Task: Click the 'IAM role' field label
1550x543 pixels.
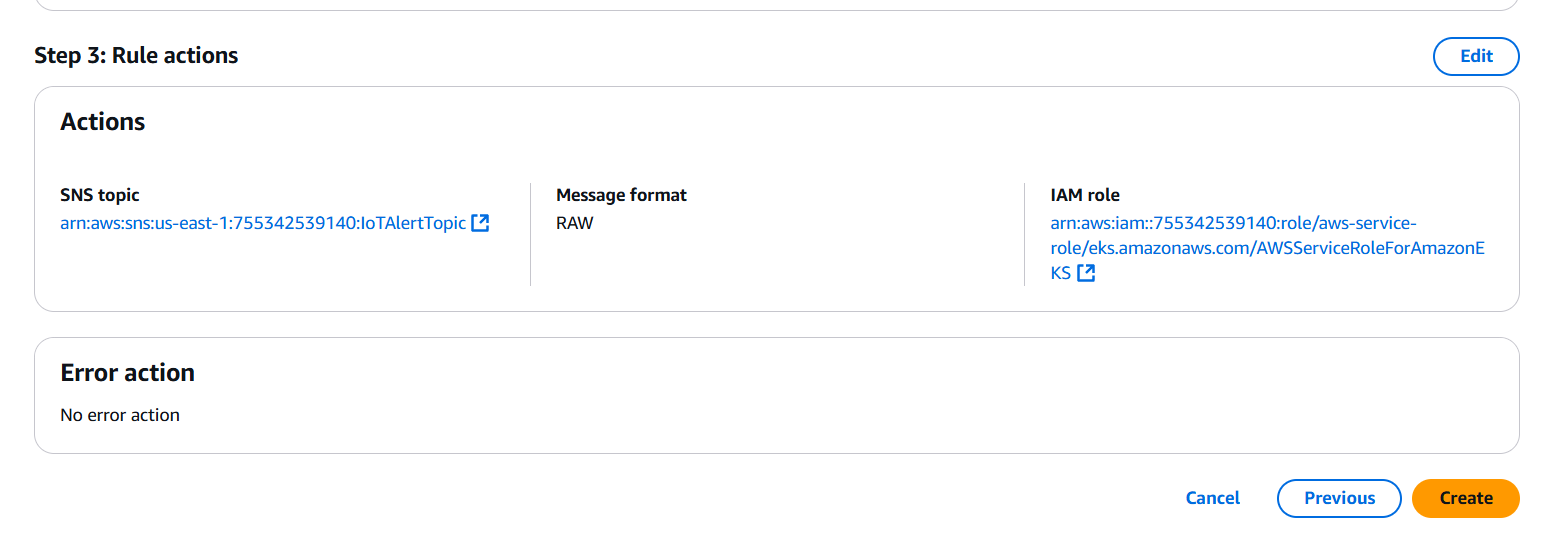Action: coord(1085,195)
